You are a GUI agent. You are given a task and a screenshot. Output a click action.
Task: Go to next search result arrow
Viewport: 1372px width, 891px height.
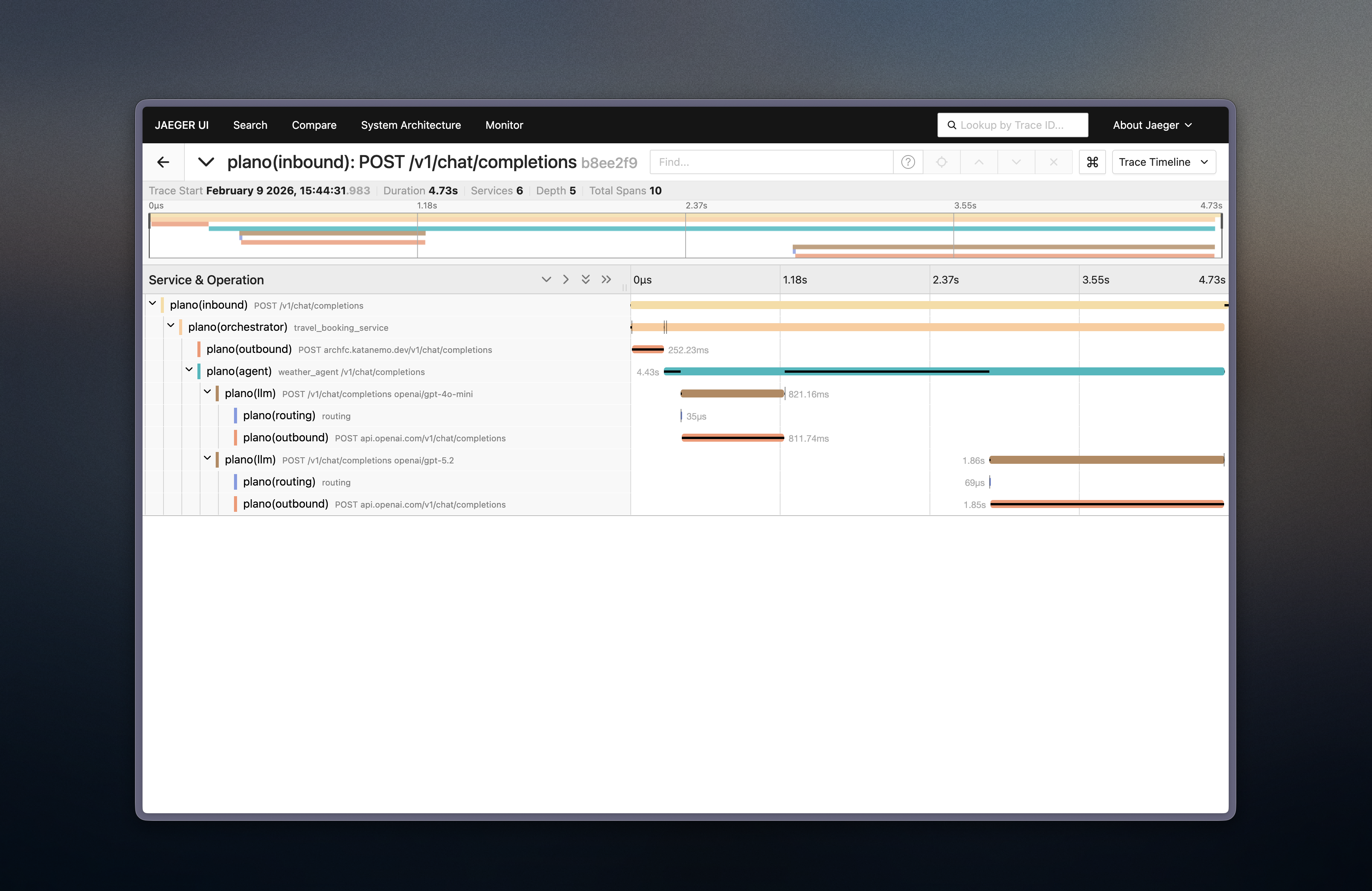(1016, 162)
